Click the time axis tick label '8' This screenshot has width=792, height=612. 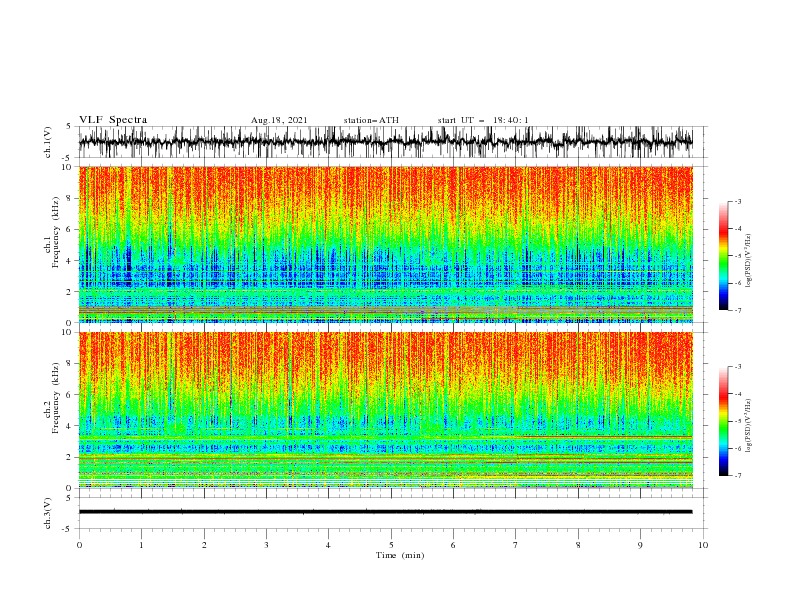point(578,545)
